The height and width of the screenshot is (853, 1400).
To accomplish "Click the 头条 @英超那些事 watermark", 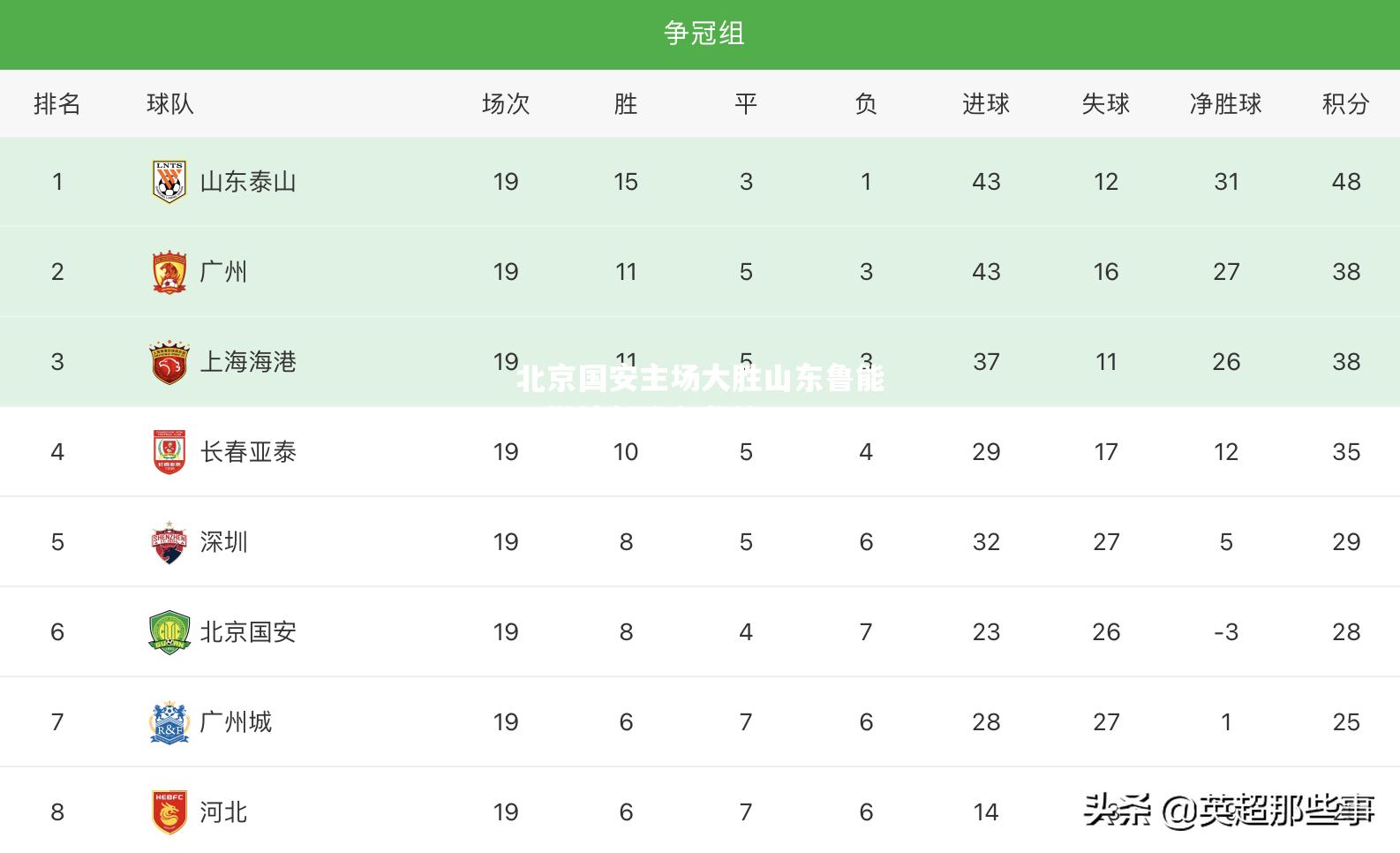I will 1229,808.
